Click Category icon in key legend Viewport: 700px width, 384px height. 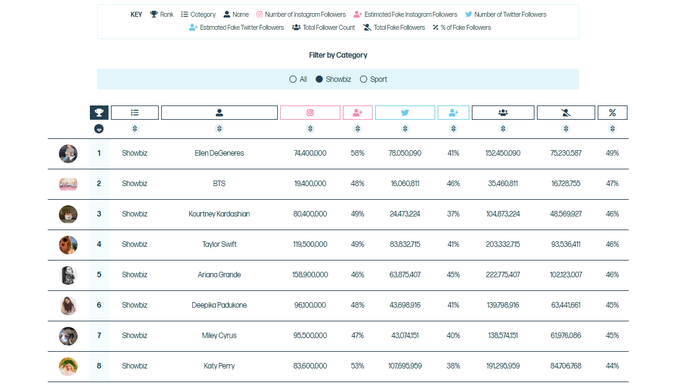coord(184,14)
